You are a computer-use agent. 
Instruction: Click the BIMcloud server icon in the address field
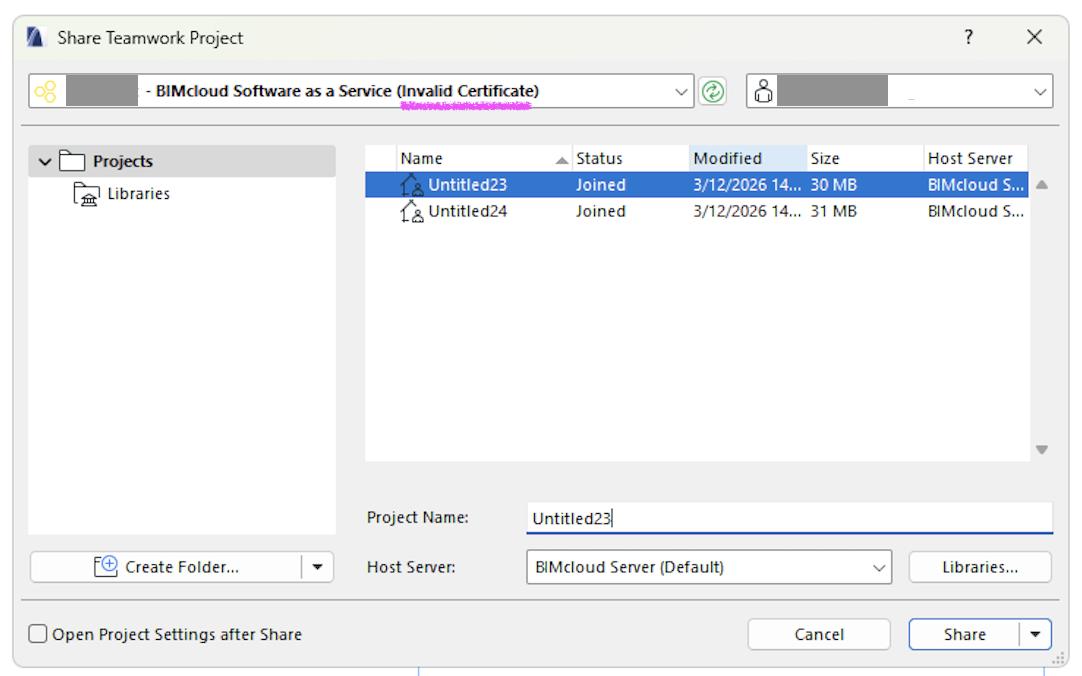pyautogui.click(x=46, y=91)
